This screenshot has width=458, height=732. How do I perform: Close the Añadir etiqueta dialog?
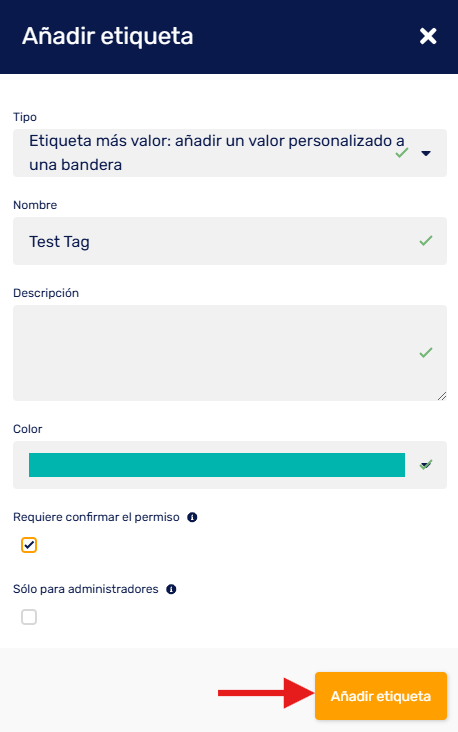[x=428, y=36]
